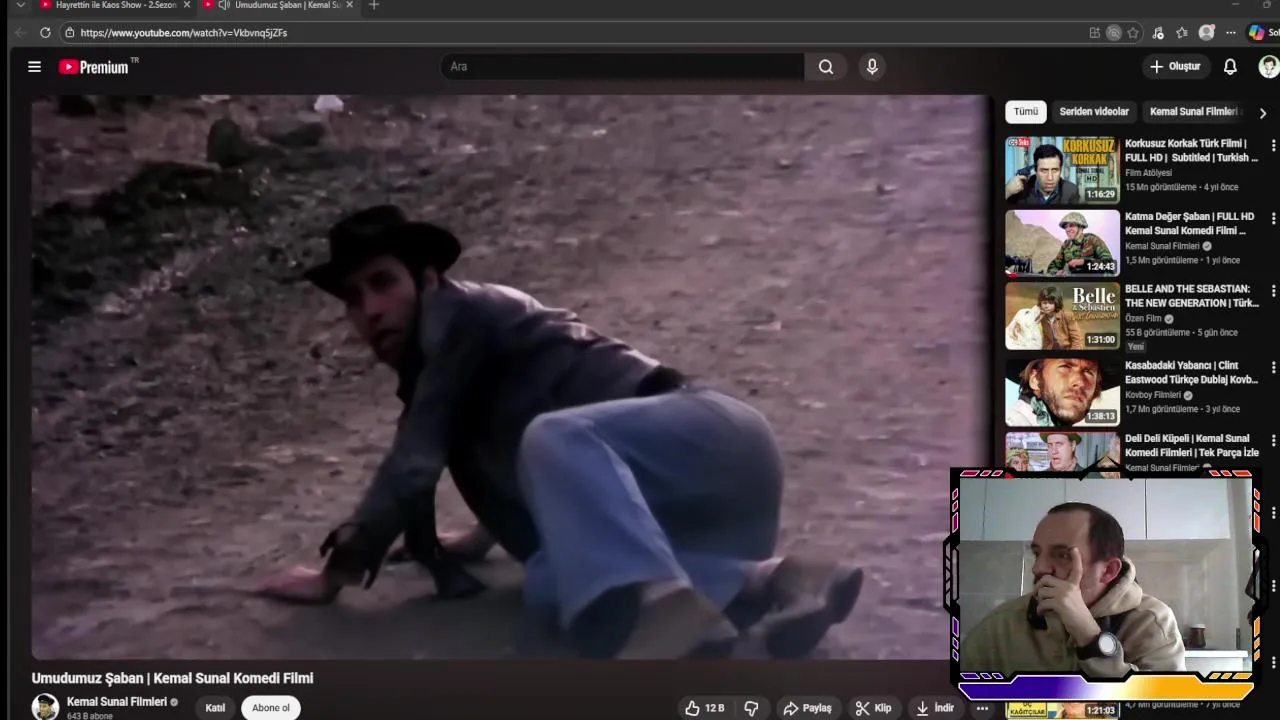Select the Kemal Sunal Filmleri filter chip
1280x720 pixels.
[1194, 112]
